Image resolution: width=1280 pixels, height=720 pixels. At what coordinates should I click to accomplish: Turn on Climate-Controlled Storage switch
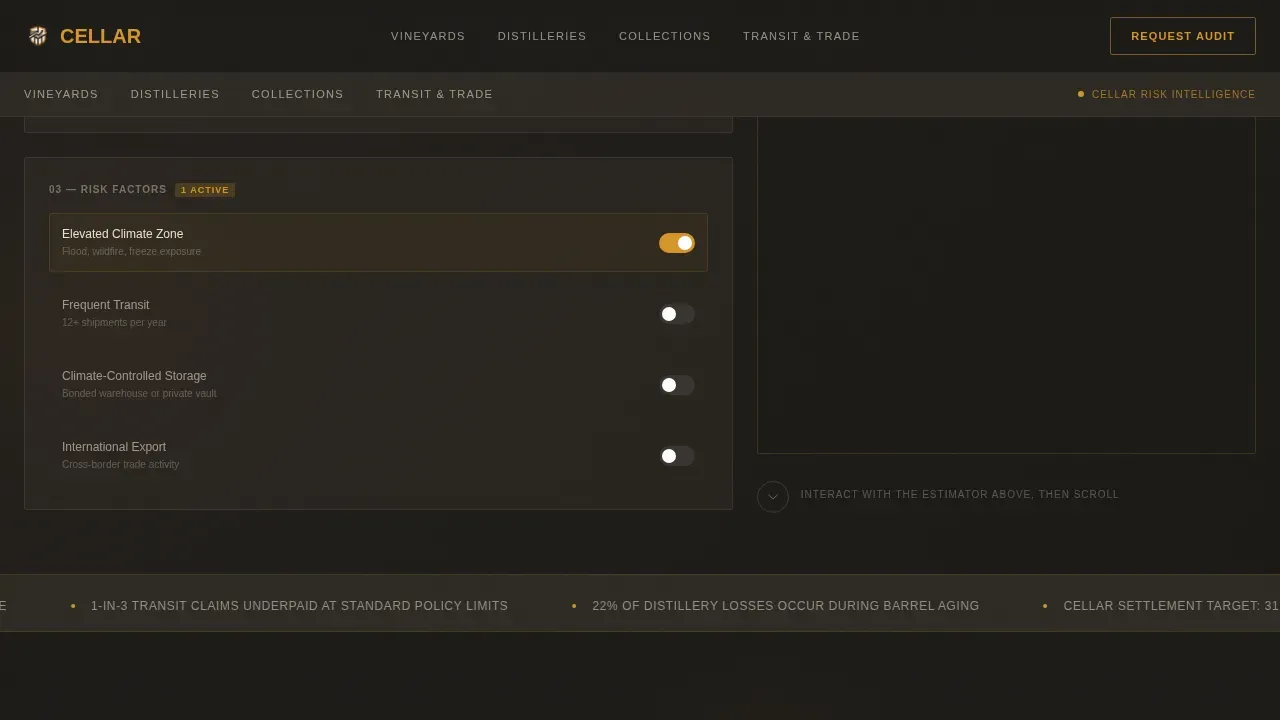[677, 385]
